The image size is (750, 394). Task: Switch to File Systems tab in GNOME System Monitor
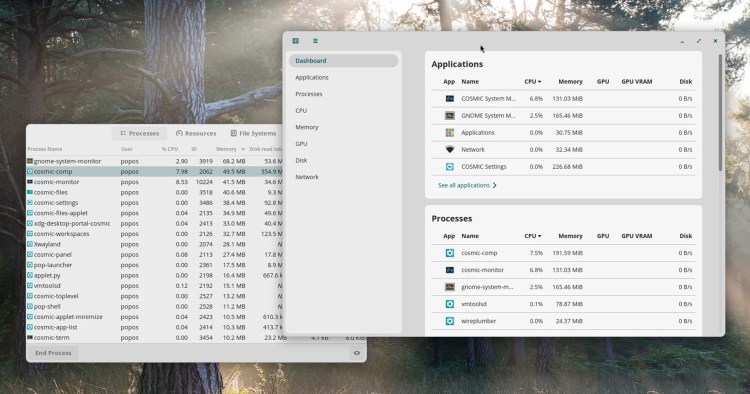(253, 133)
